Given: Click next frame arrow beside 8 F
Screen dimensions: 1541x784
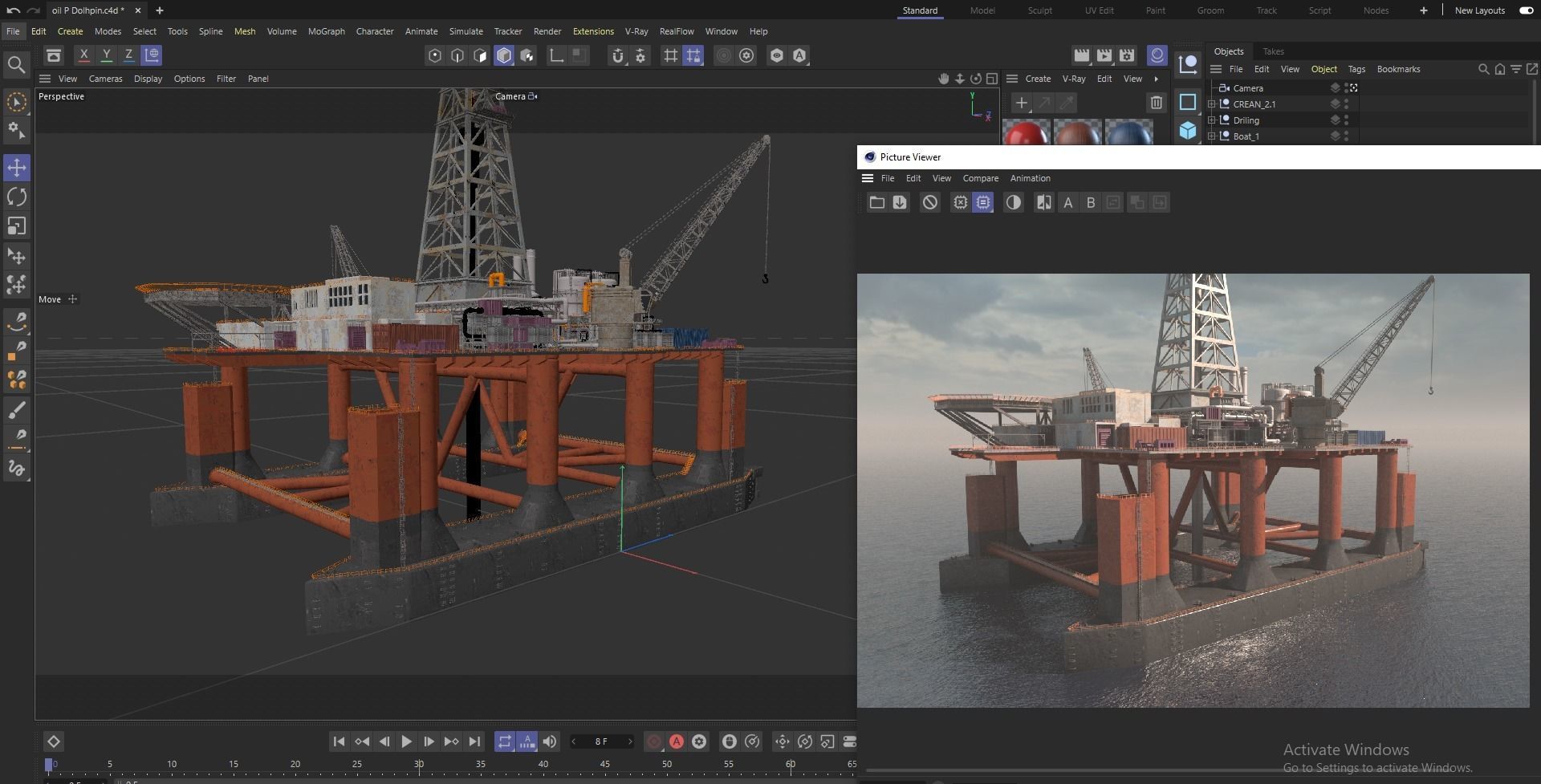Looking at the screenshot, I should coord(630,741).
